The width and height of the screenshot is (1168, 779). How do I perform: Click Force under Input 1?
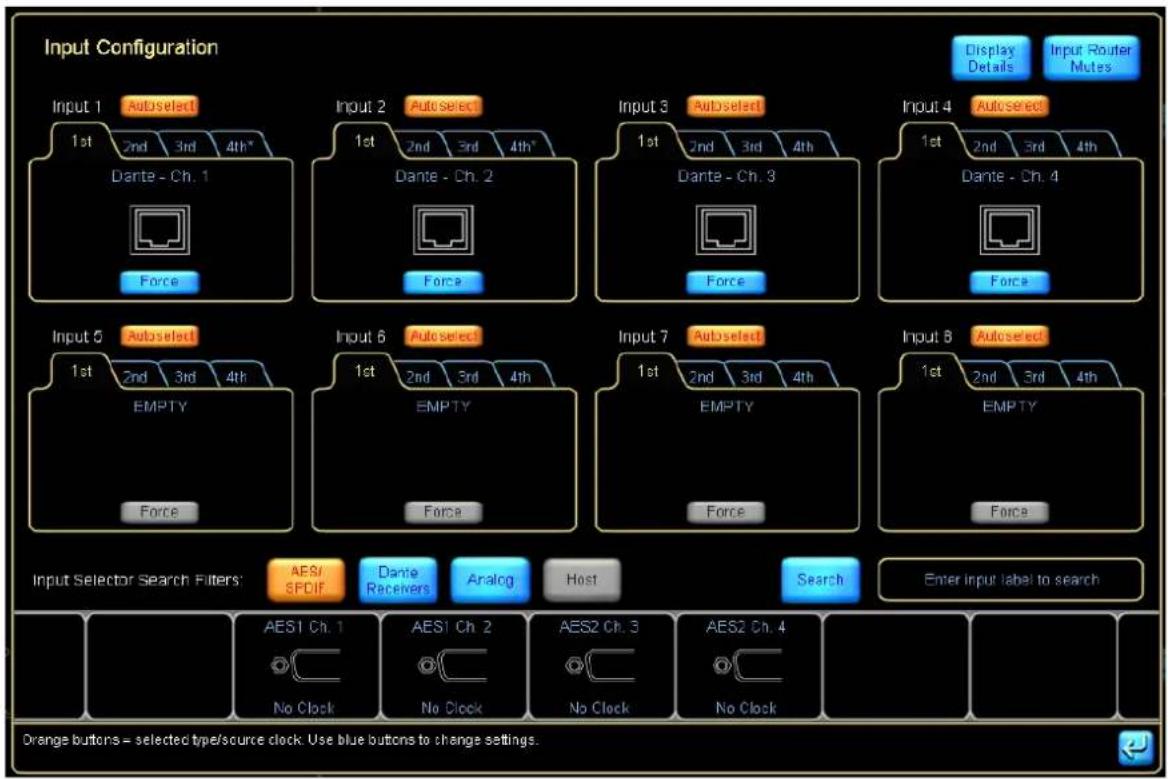pos(159,282)
